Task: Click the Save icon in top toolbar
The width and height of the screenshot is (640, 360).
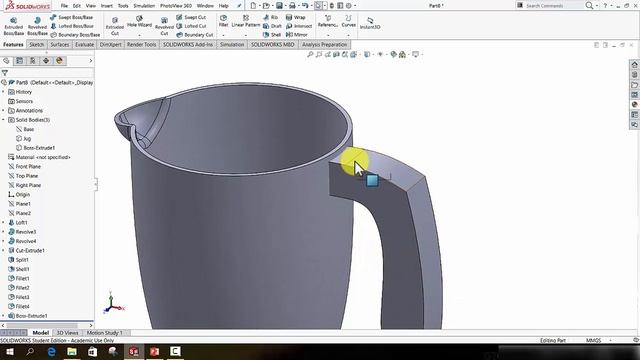Action: pos(279,6)
